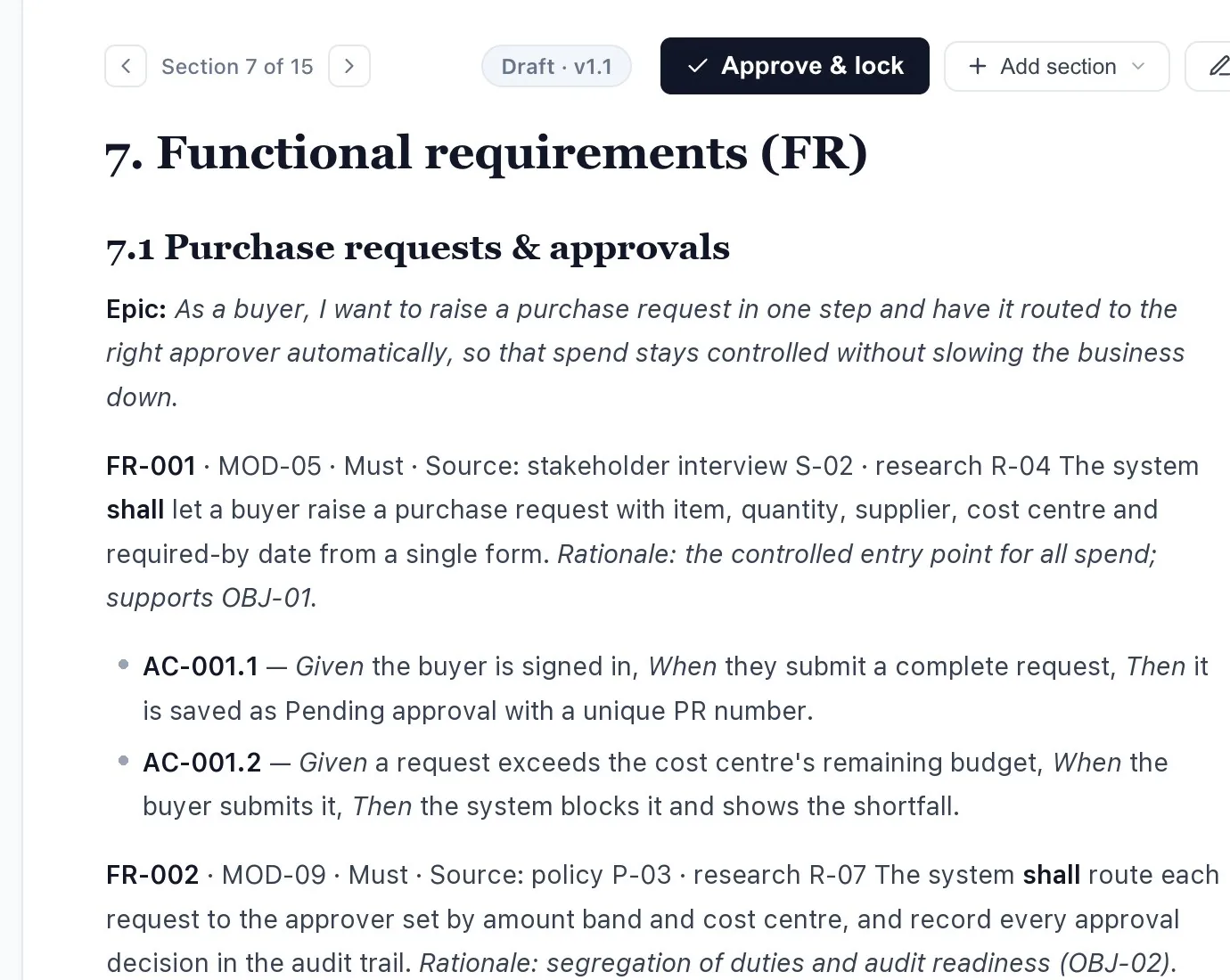Click the FR-001 requirement ID
Image resolution: width=1230 pixels, height=980 pixels.
click(151, 466)
